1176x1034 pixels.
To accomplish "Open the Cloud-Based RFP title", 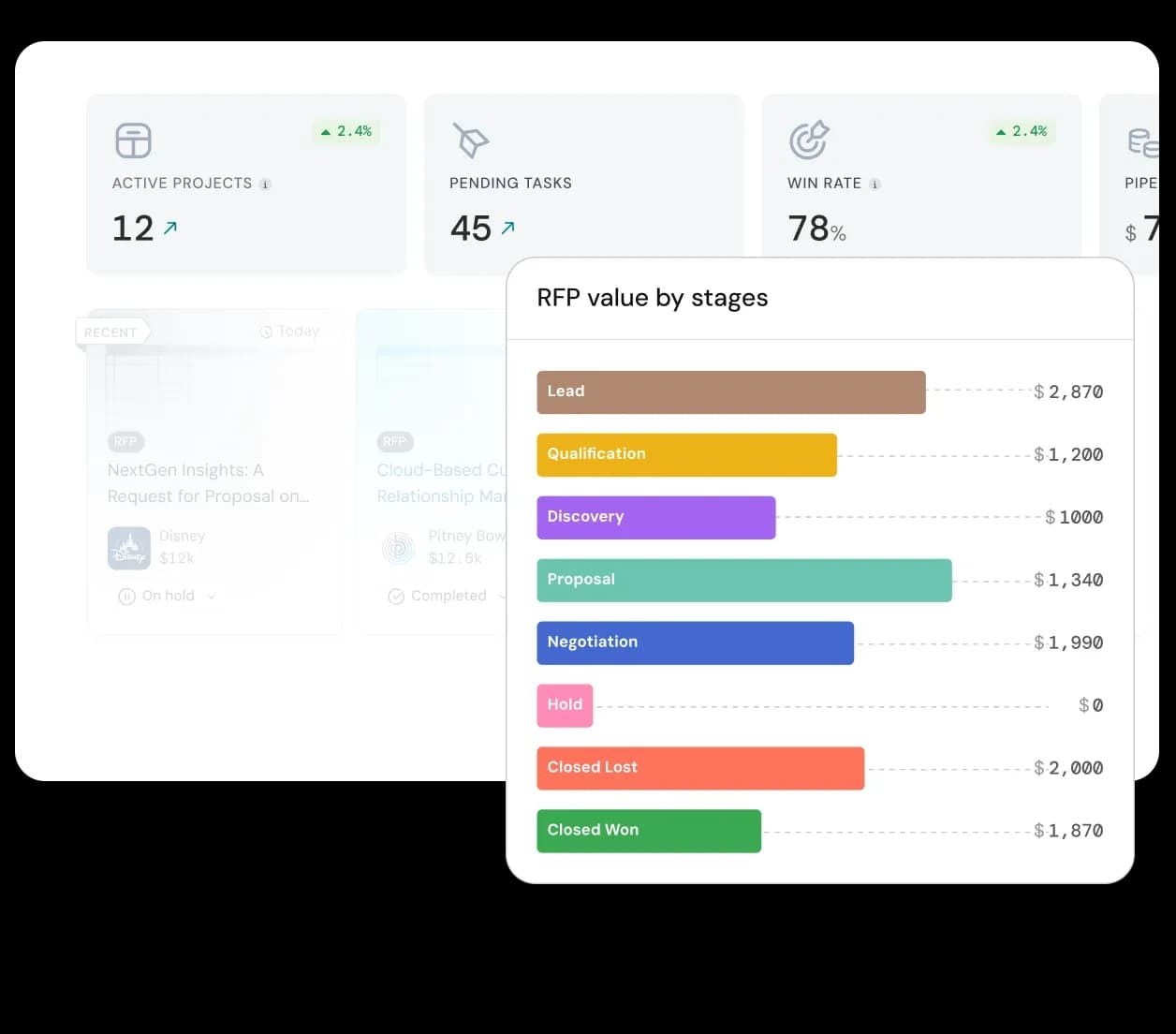I will point(440,483).
